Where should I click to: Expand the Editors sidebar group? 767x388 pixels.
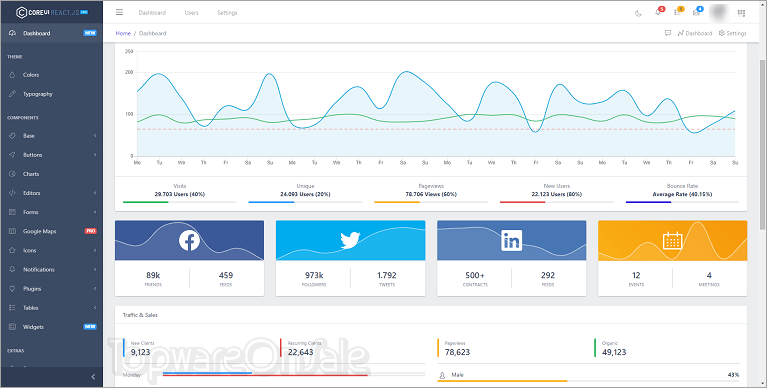[51, 193]
